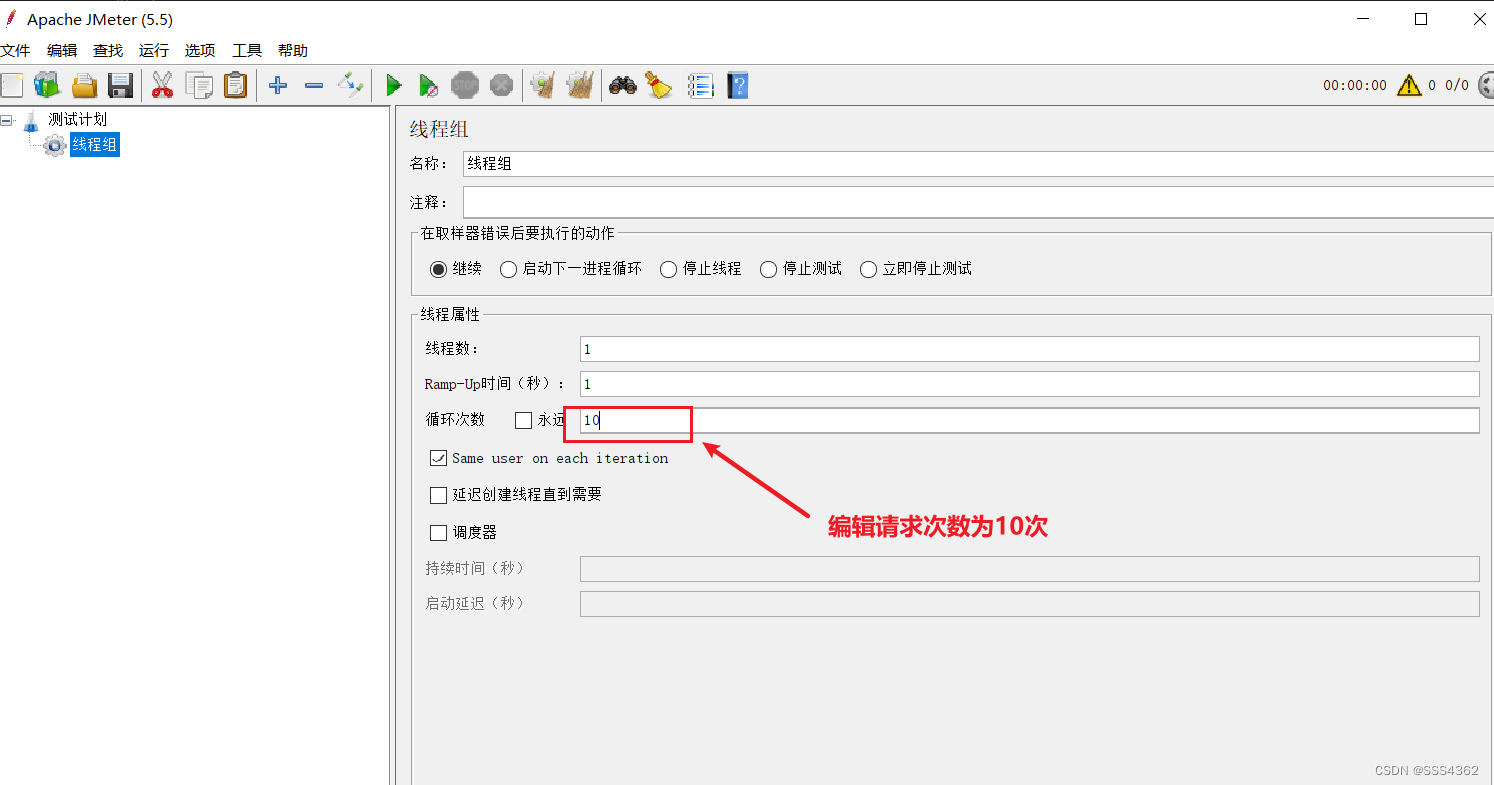Image resolution: width=1494 pixels, height=785 pixels.
Task: Click the 00:00:00 elapsed time display
Action: [x=1355, y=86]
